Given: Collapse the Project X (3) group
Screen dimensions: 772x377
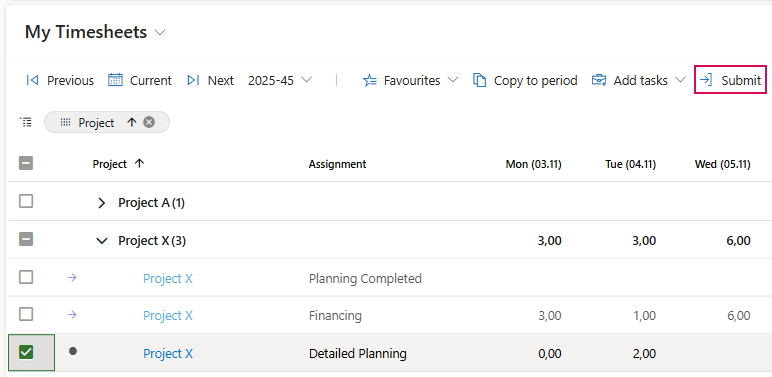Looking at the screenshot, I should [x=101, y=241].
